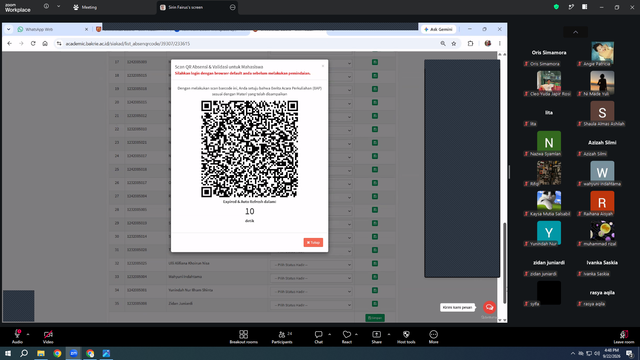640x360 pixels.
Task: Click the Kirim kami pesan label
Action: (x=458, y=307)
